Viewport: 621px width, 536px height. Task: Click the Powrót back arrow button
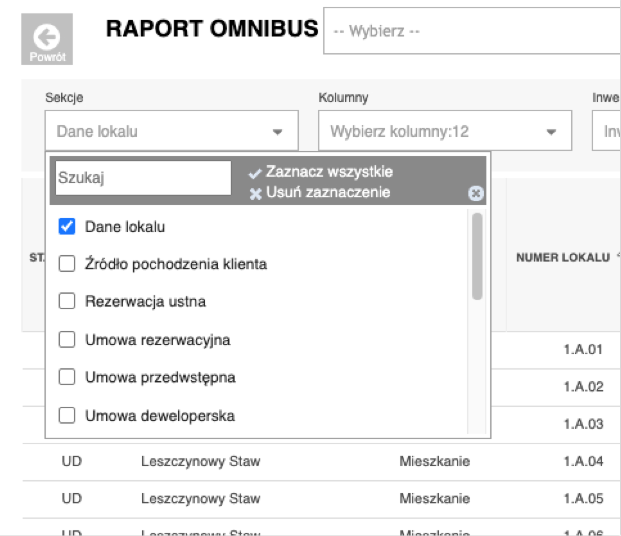click(47, 39)
